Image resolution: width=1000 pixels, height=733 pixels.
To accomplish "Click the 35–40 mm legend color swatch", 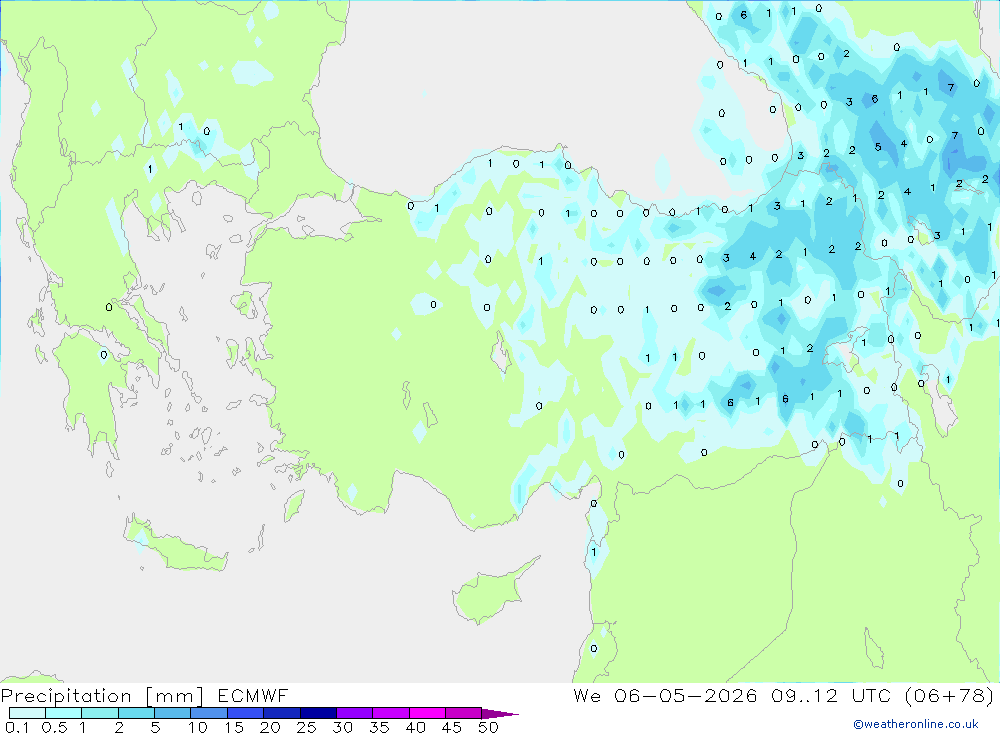I will click(x=391, y=713).
